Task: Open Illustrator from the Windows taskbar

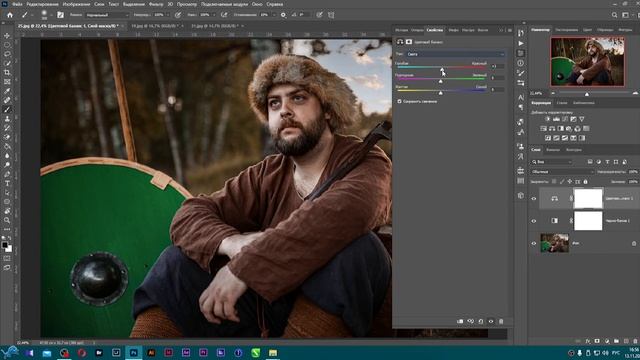Action: click(x=151, y=353)
